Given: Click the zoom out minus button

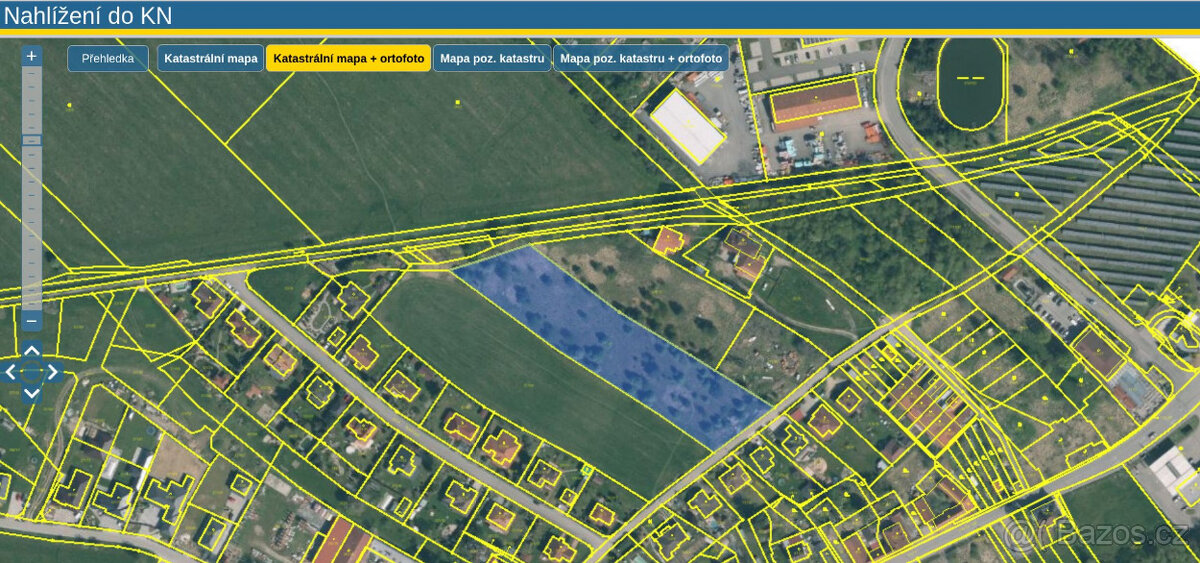Looking at the screenshot, I should point(32,321).
